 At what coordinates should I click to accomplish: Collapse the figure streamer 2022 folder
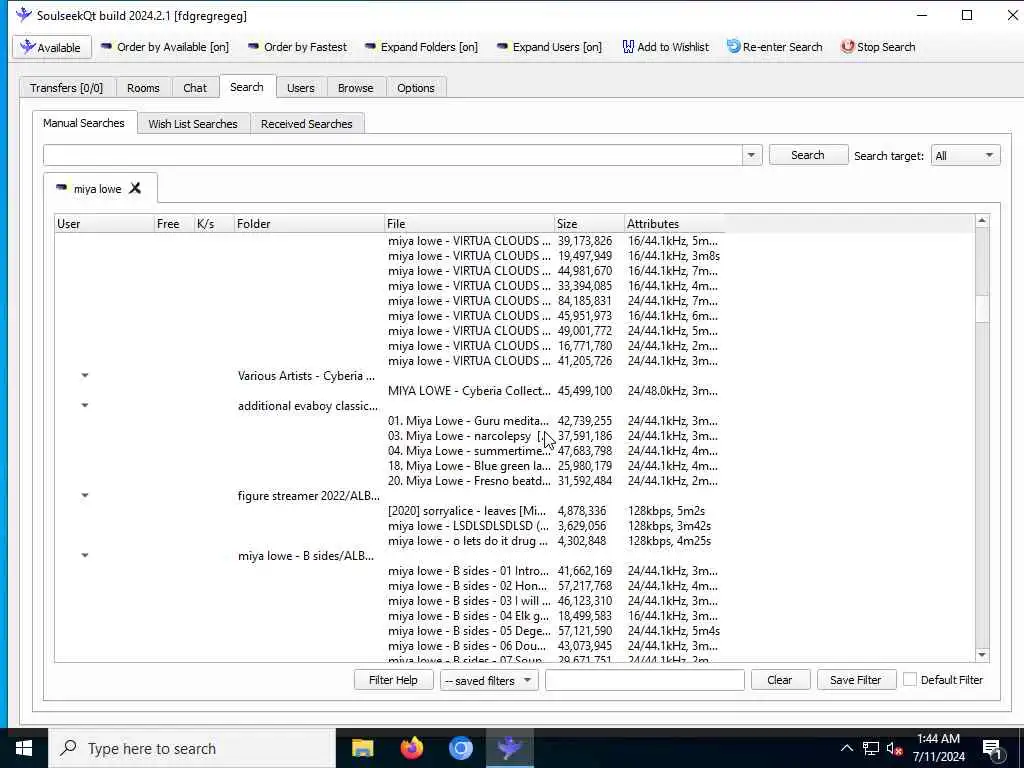coord(85,496)
